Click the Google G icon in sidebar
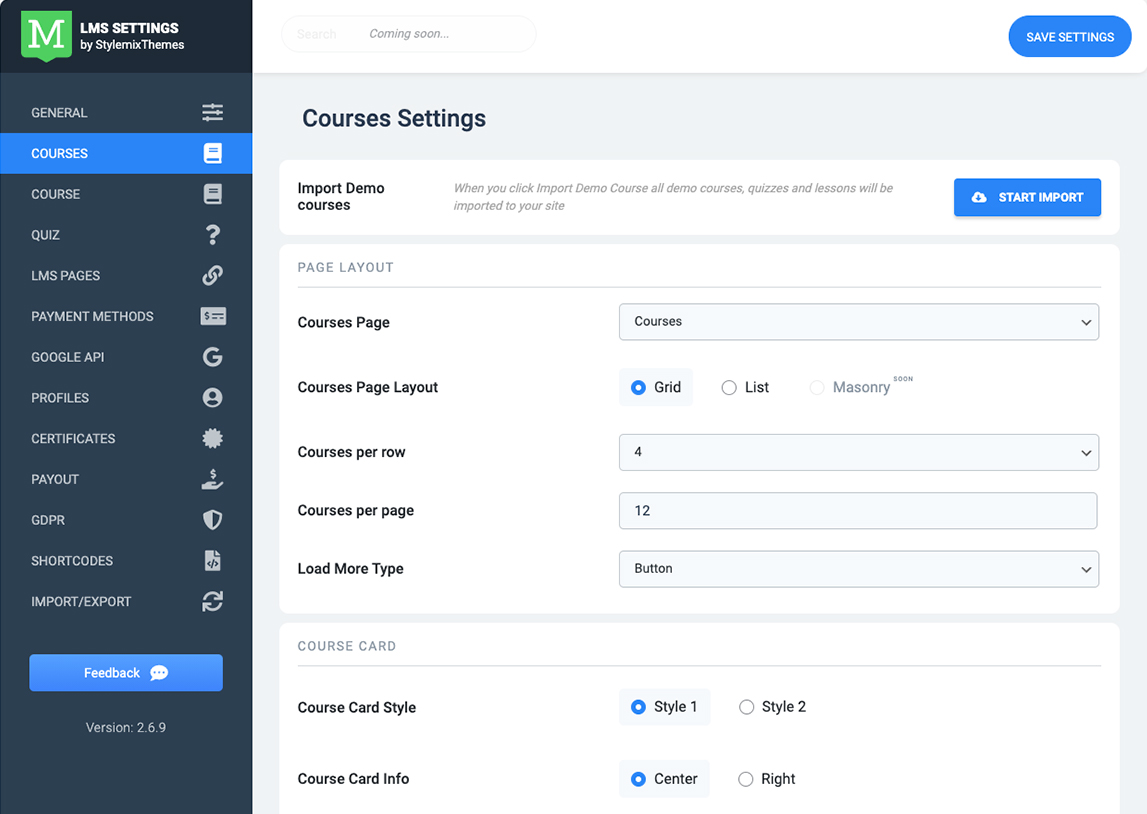1147x814 pixels. coord(212,357)
